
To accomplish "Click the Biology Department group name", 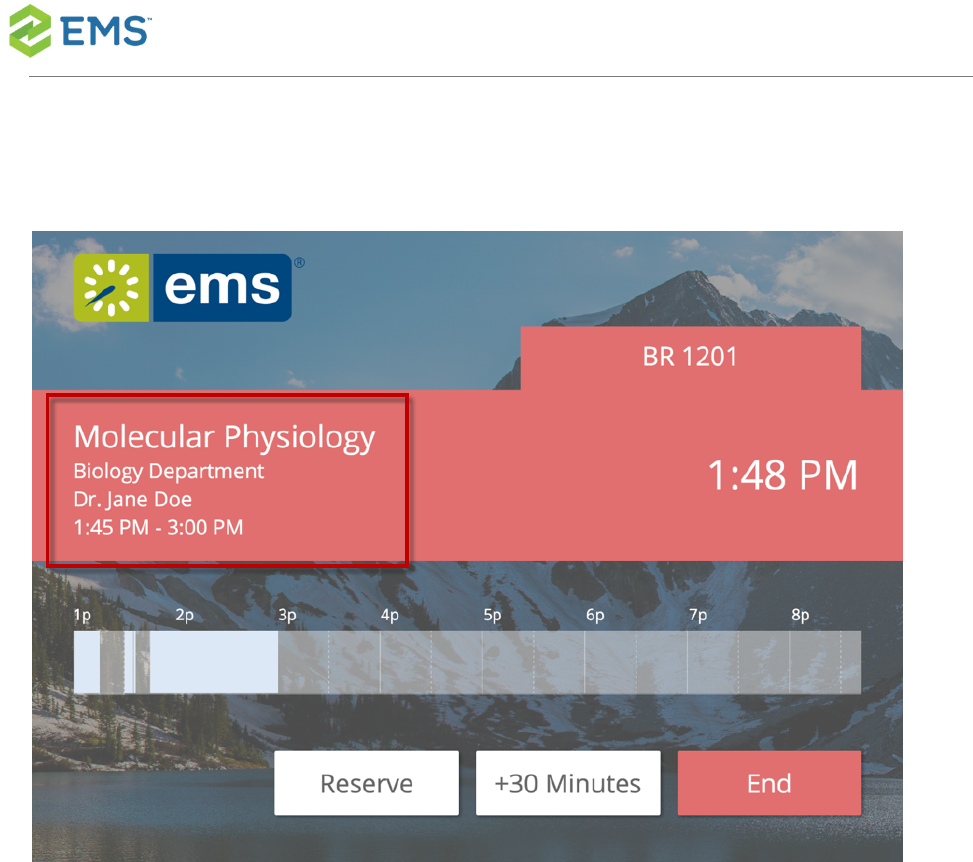I will tap(169, 471).
